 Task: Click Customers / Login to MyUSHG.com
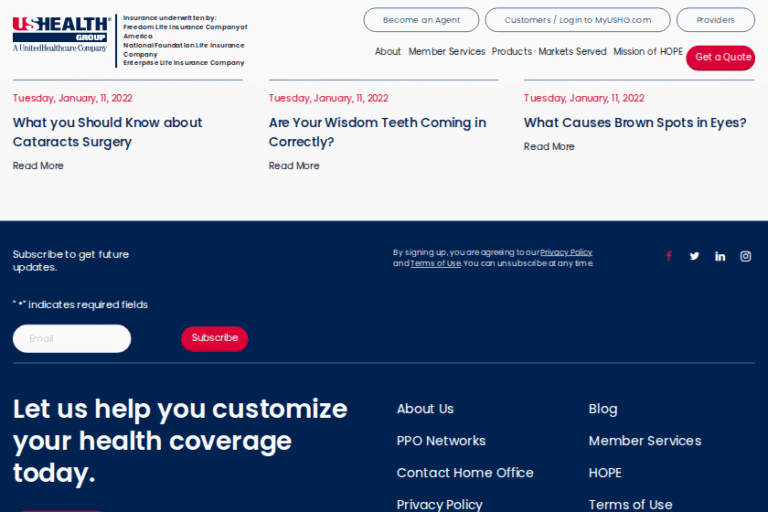(x=577, y=20)
